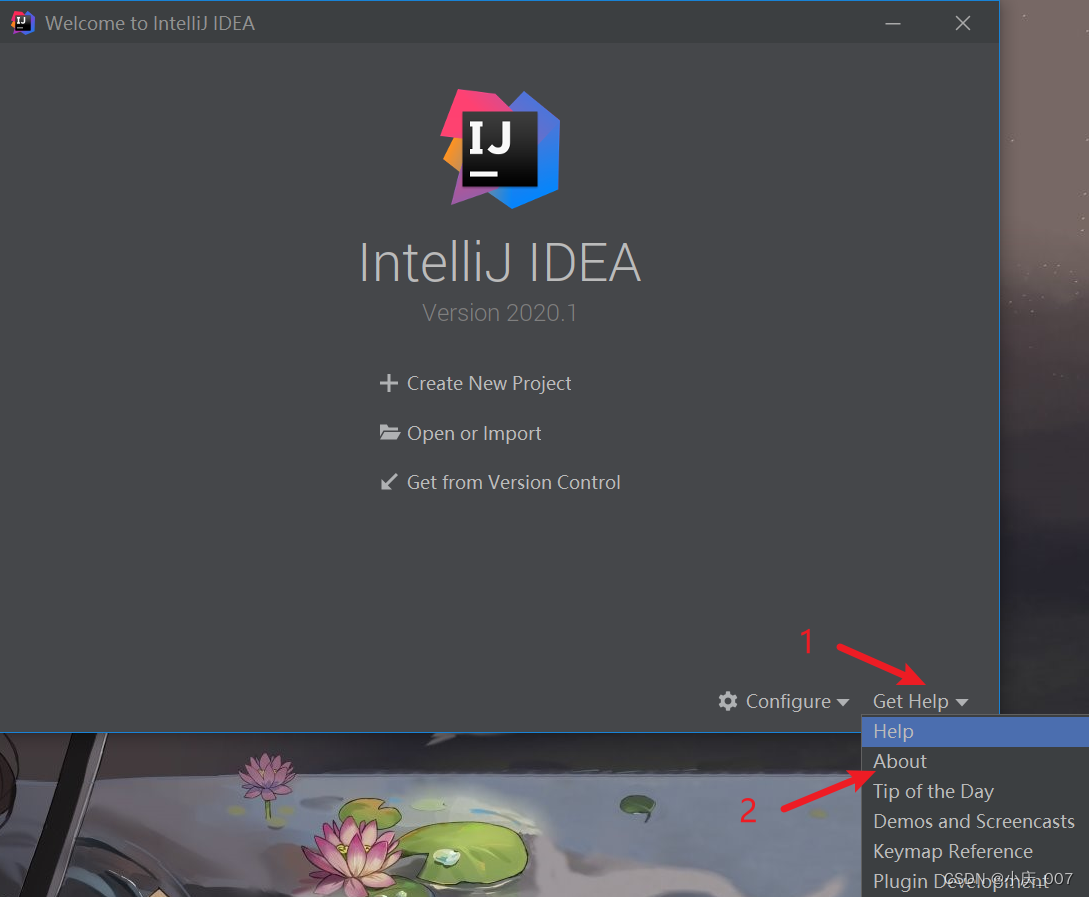Click the folder icon next to Open or Import
The width and height of the screenshot is (1089, 897).
click(x=390, y=432)
